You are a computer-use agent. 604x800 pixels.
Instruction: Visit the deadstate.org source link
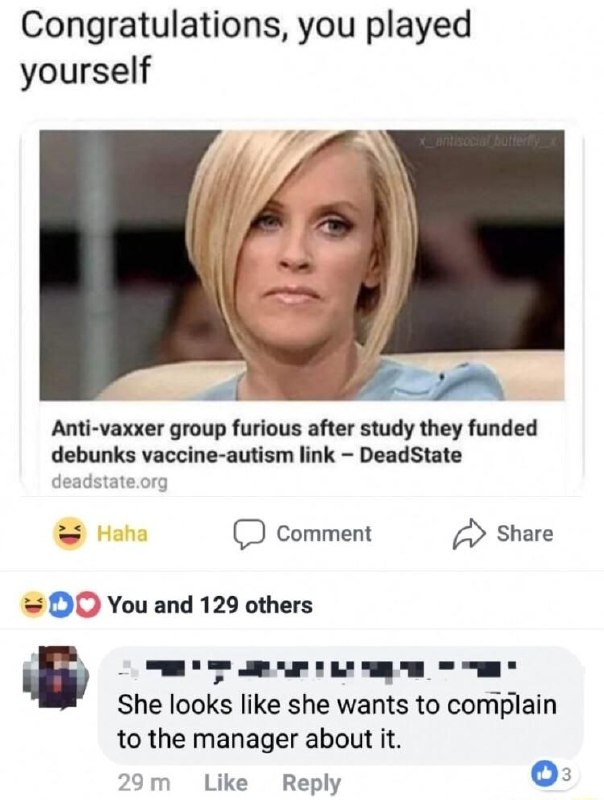tap(109, 482)
